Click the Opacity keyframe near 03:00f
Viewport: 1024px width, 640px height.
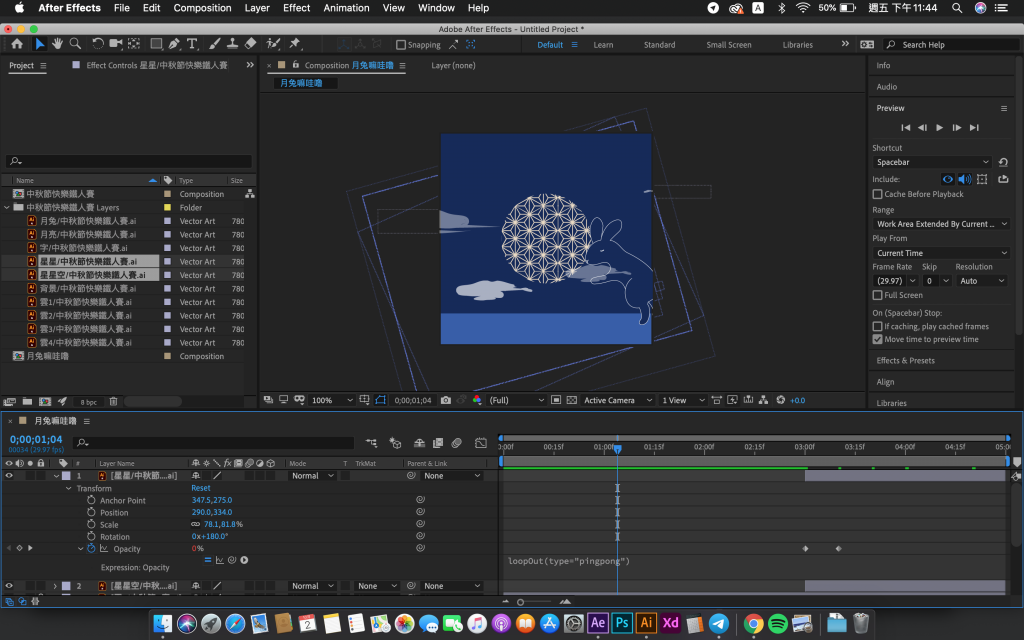(805, 549)
